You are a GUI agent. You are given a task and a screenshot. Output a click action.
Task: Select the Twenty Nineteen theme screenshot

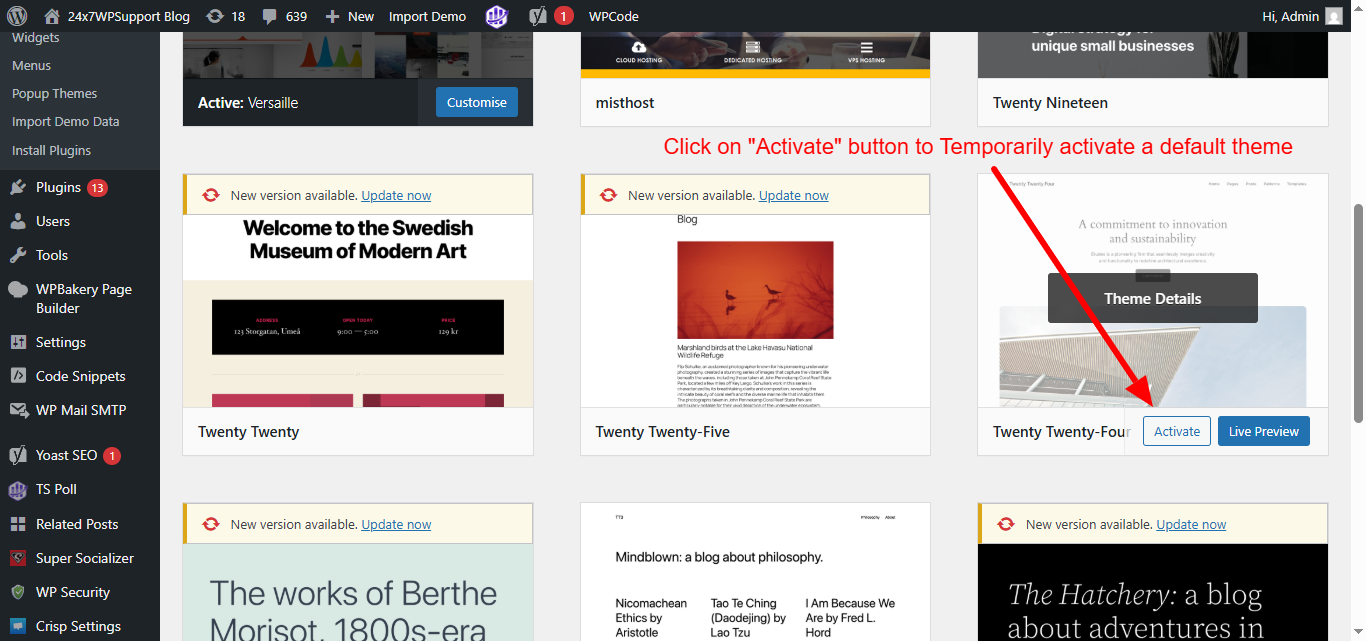1153,54
